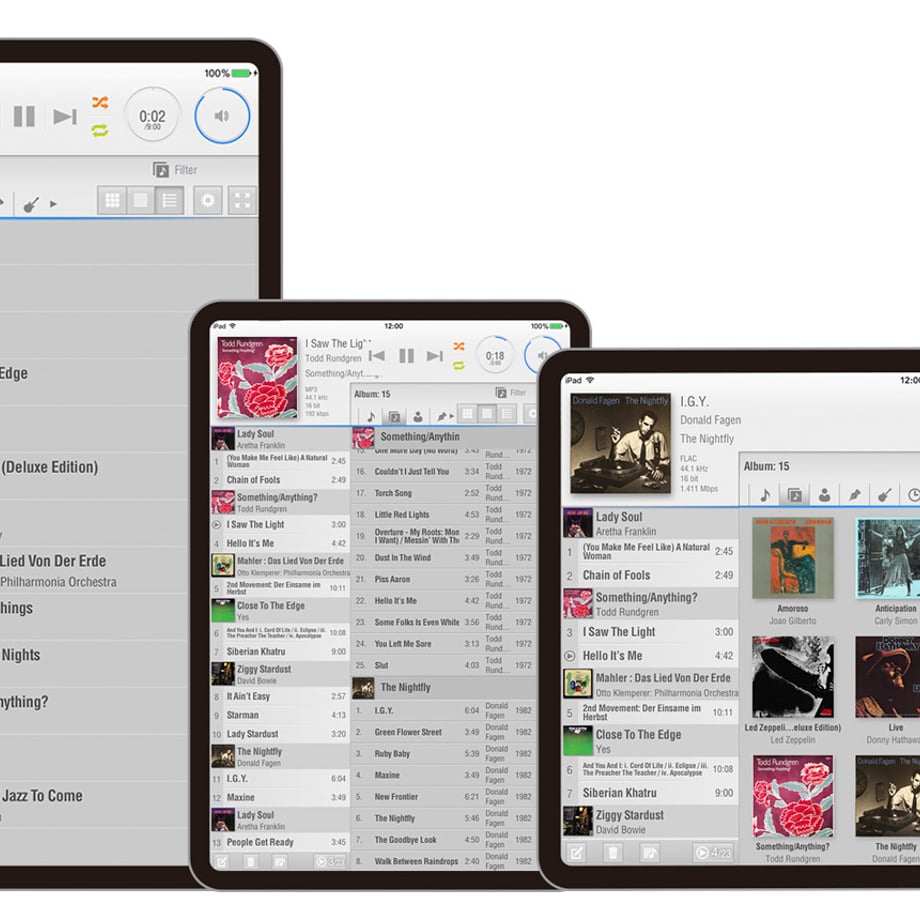The height and width of the screenshot is (920, 920).
Task: Tap the 0:18 time dial on middle iPad
Action: [x=495, y=356]
